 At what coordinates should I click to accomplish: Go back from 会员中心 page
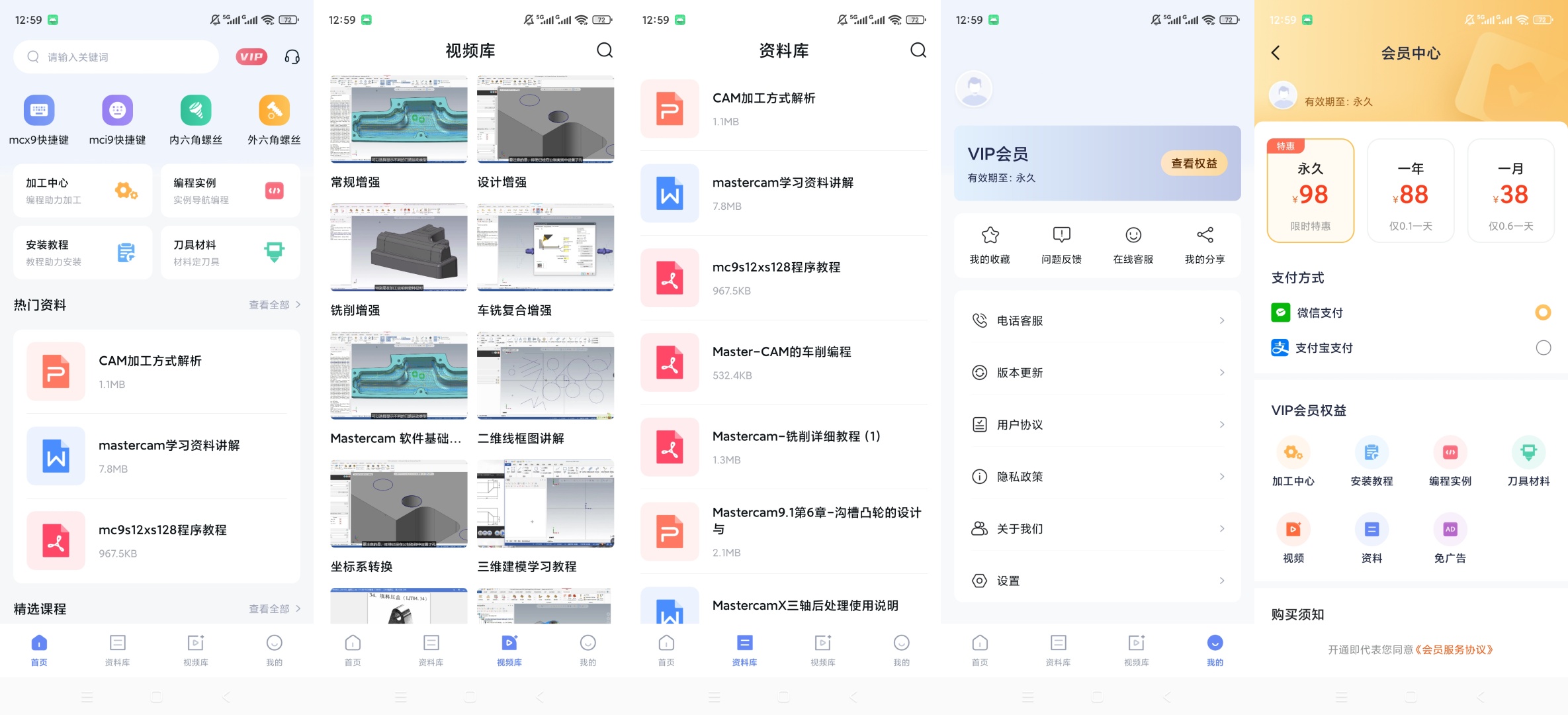(1276, 53)
